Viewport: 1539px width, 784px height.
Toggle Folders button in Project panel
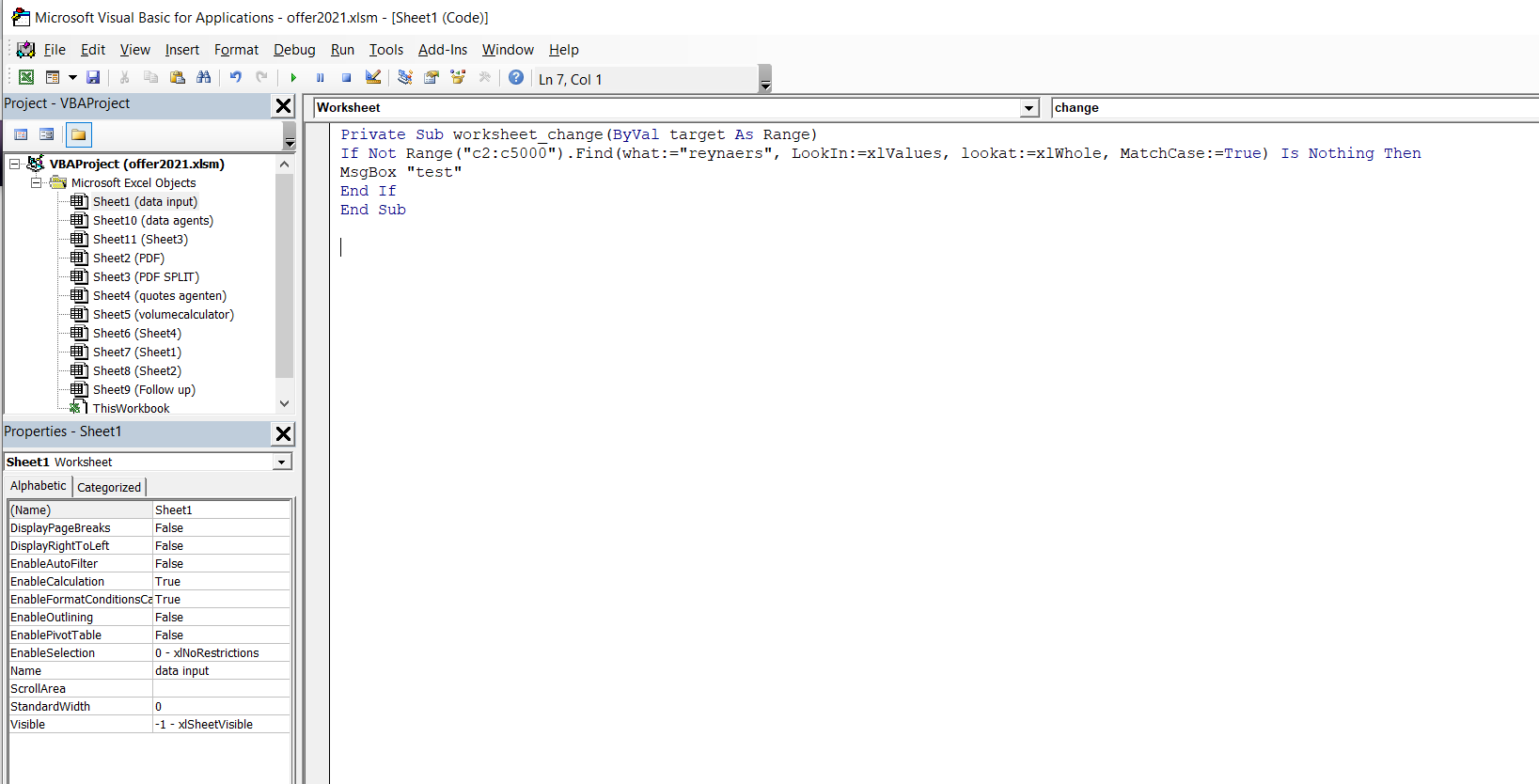click(79, 134)
